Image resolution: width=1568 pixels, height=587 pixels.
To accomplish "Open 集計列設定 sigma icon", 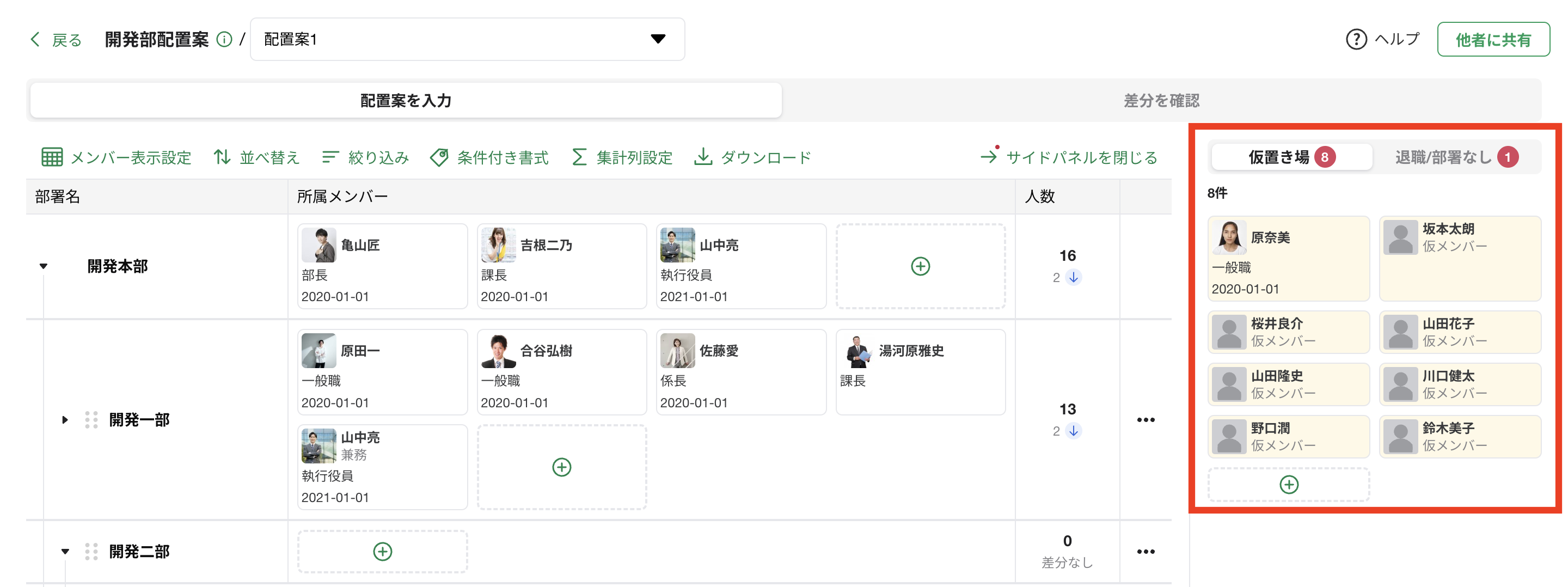I will point(579,157).
